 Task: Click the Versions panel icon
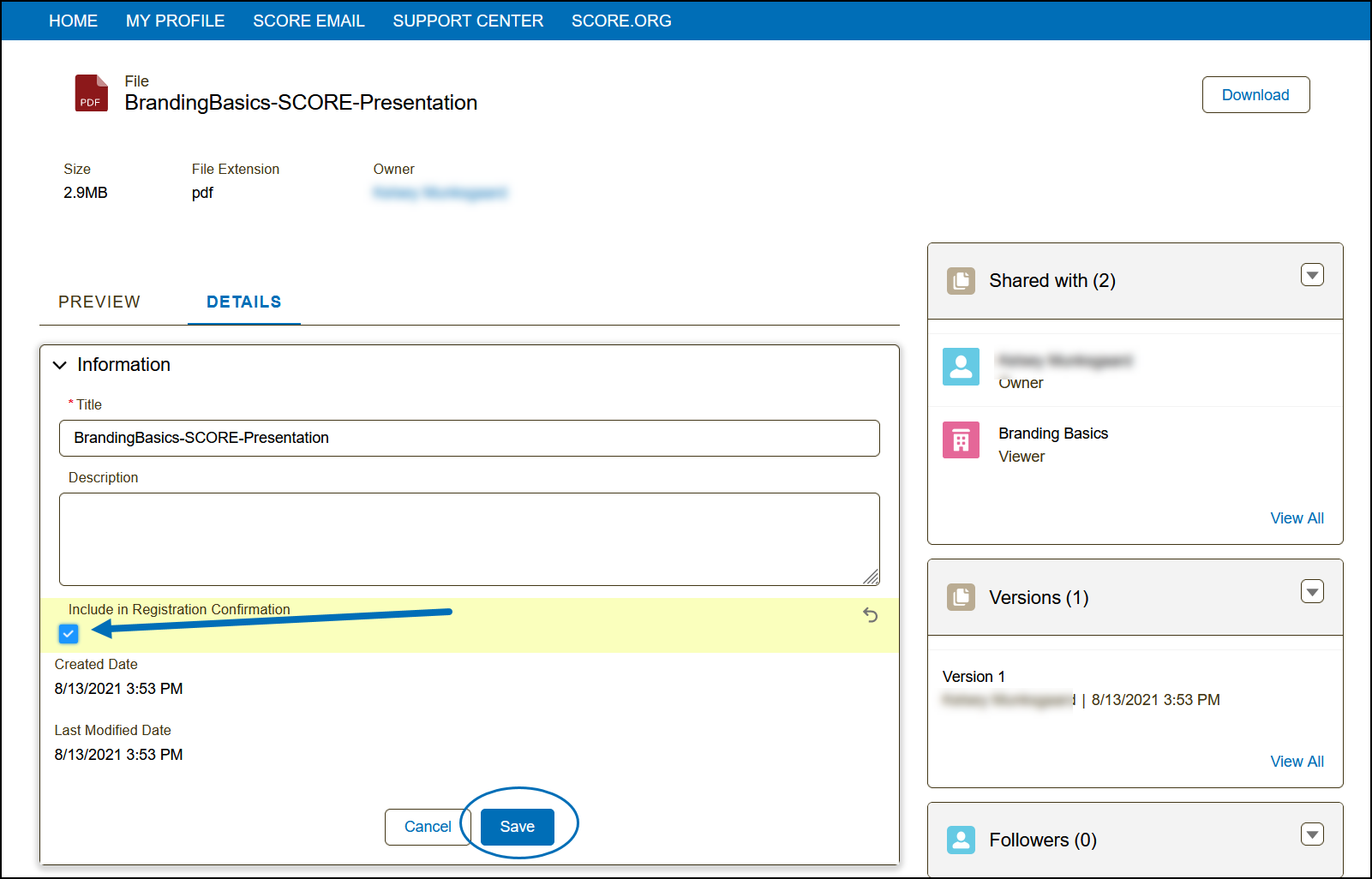click(961, 597)
